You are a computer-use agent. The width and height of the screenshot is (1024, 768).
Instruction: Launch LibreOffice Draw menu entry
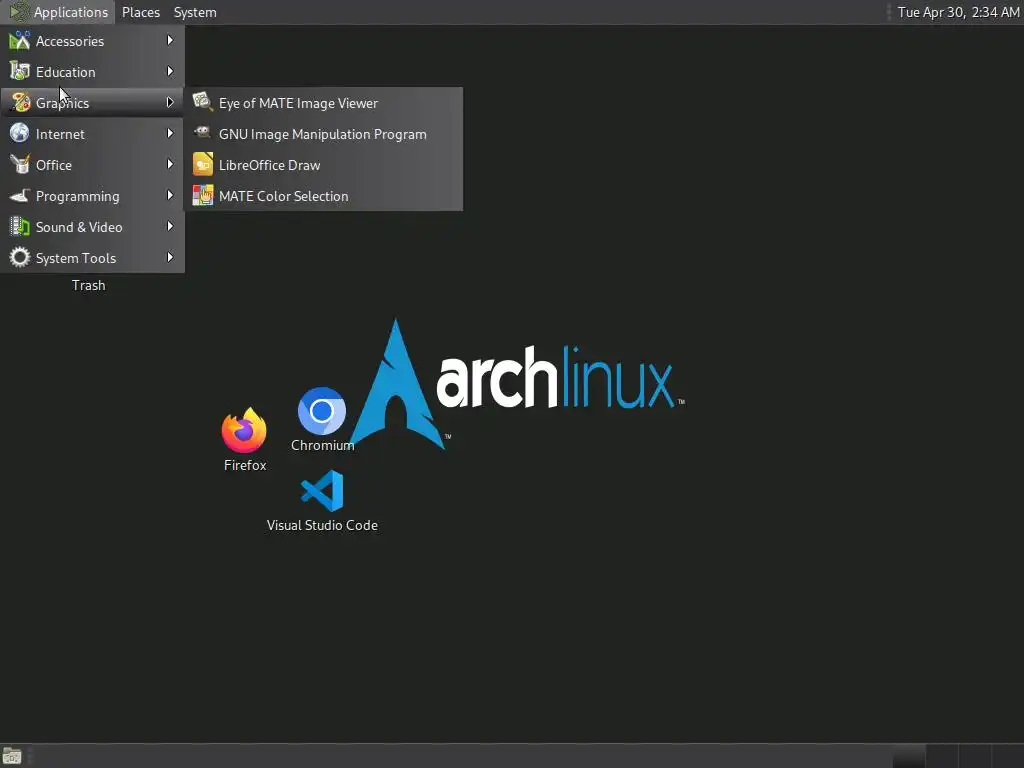tap(323, 165)
